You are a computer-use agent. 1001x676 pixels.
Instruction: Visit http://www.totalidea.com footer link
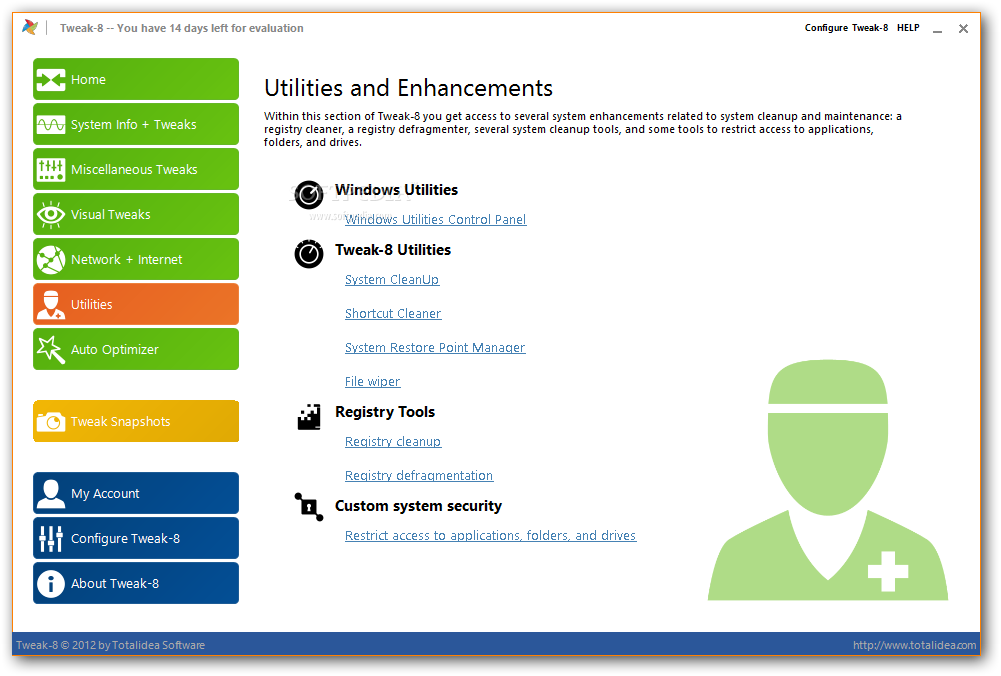coord(914,645)
